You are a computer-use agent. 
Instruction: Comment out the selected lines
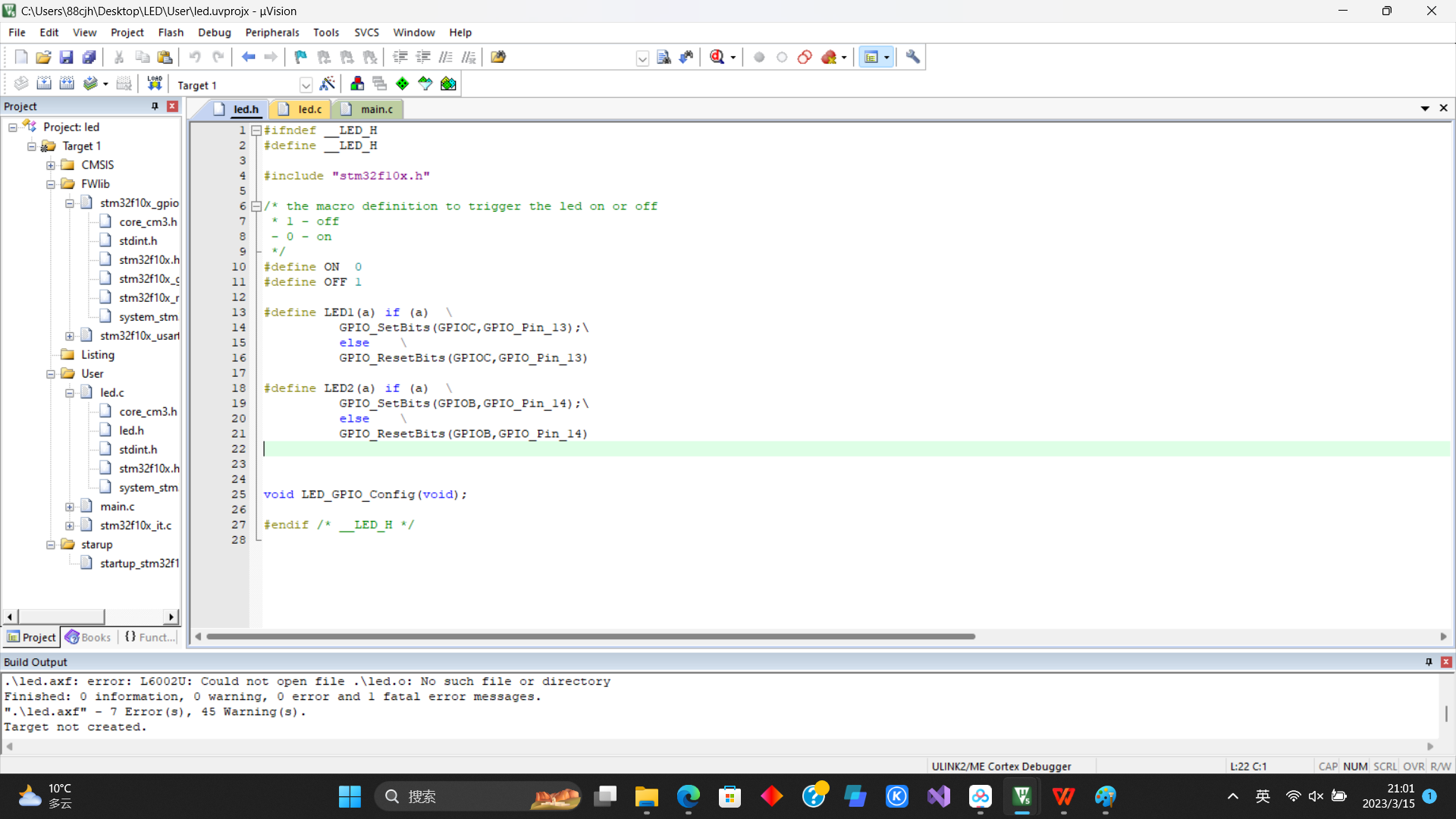pos(446,57)
